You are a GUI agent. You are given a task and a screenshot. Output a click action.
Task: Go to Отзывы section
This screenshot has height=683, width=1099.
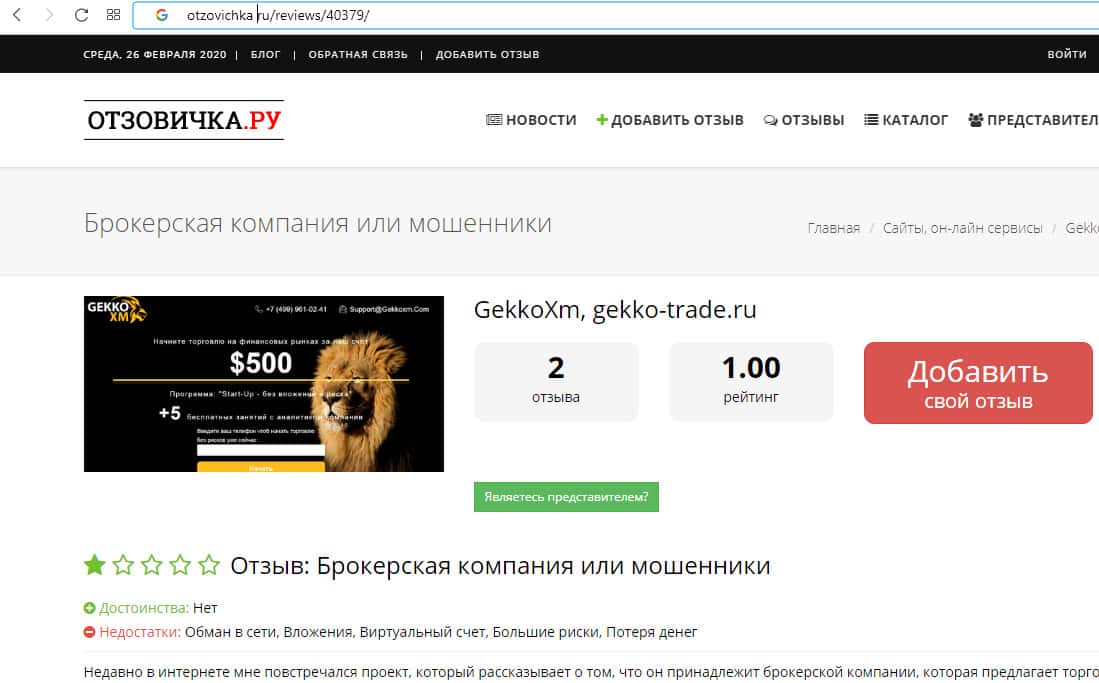(804, 120)
